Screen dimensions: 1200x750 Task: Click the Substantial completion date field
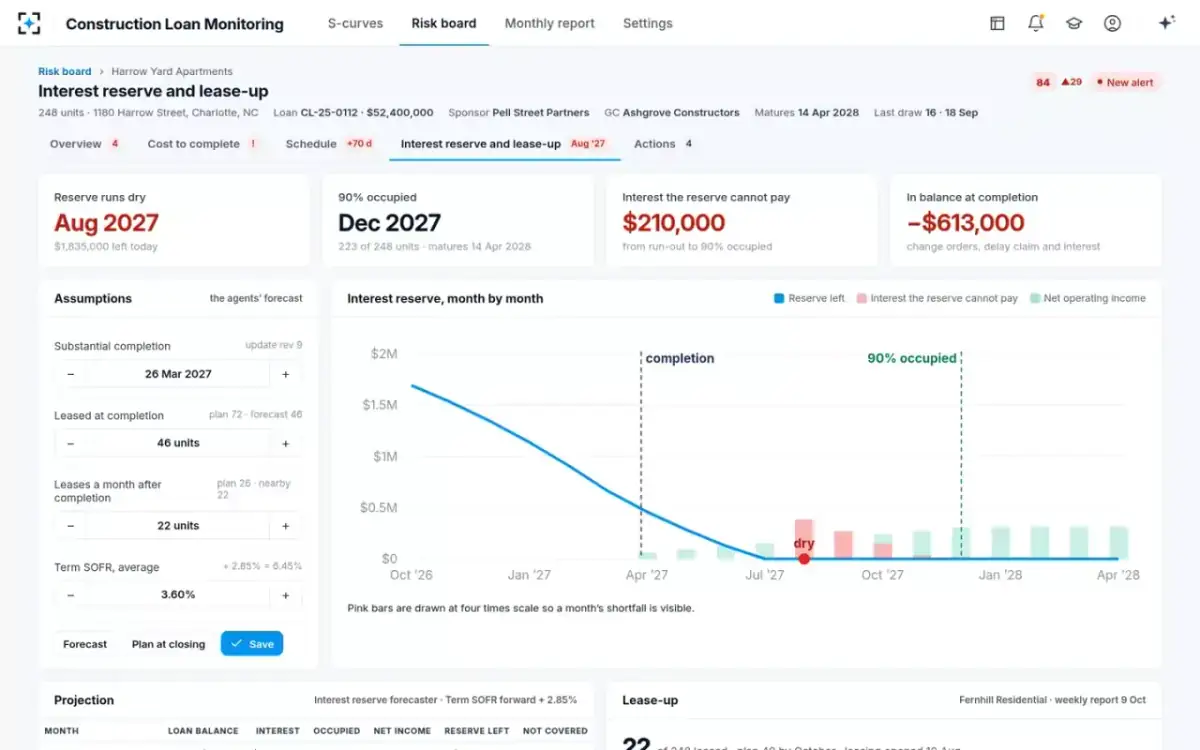(x=178, y=374)
